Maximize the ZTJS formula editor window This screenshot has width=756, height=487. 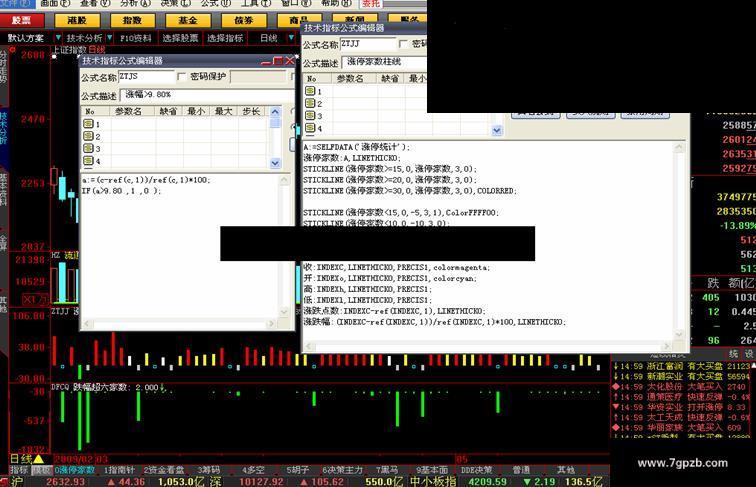tap(278, 61)
